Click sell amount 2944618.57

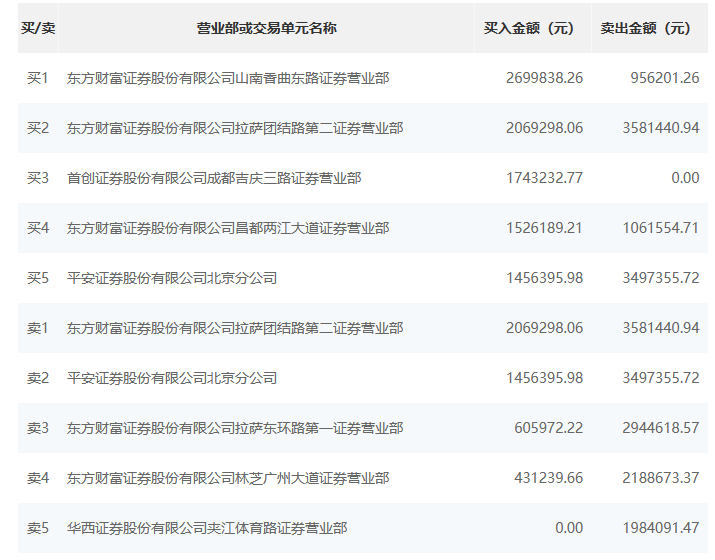pyautogui.click(x=661, y=428)
